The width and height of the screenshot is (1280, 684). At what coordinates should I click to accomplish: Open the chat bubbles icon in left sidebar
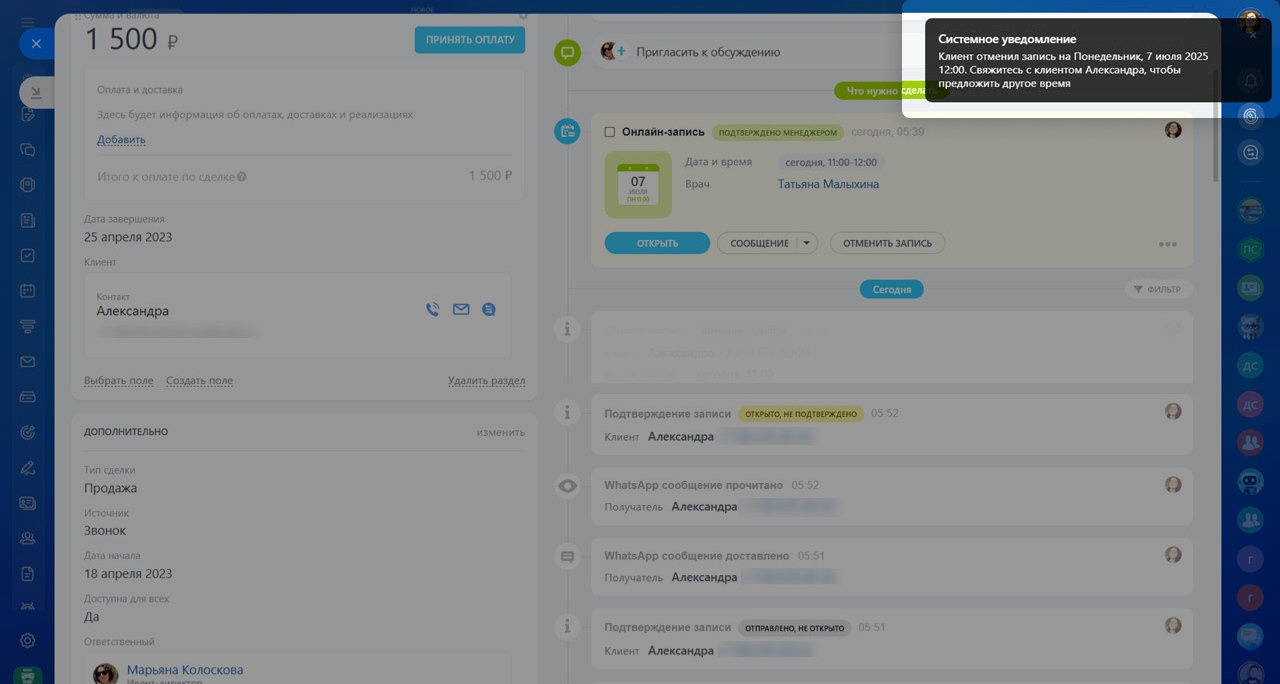pyautogui.click(x=28, y=149)
